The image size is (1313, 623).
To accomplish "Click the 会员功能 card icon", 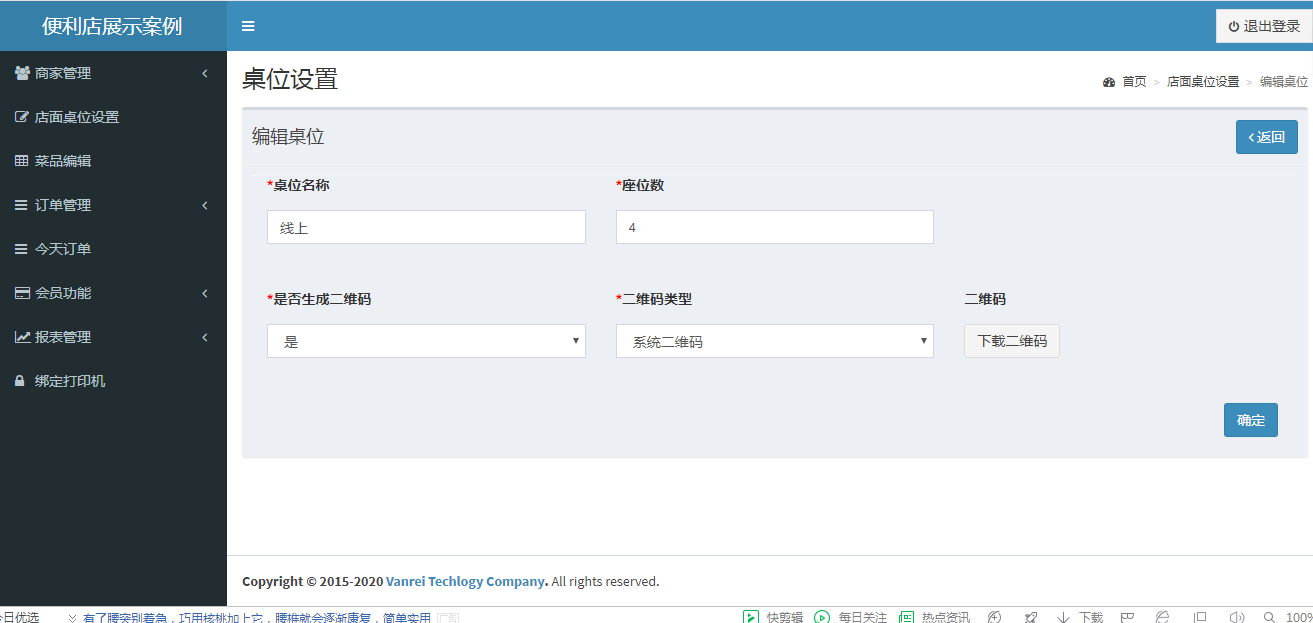I will tap(22, 293).
